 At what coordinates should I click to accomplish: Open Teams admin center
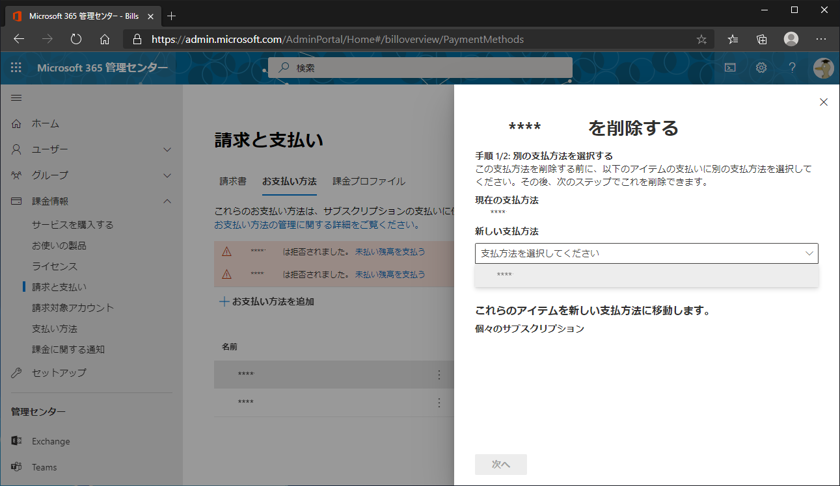(44, 467)
